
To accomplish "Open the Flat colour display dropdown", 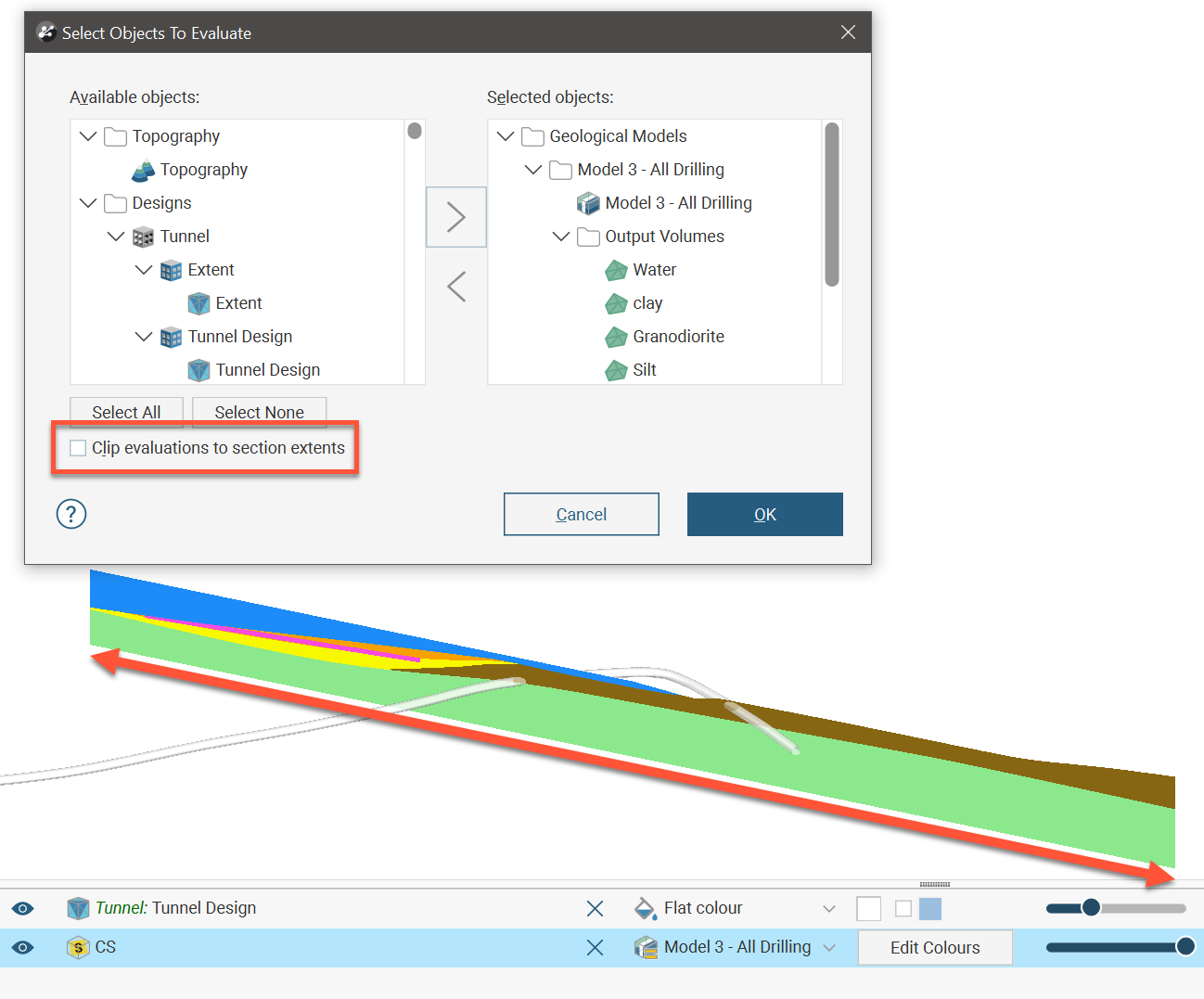I will [x=828, y=909].
